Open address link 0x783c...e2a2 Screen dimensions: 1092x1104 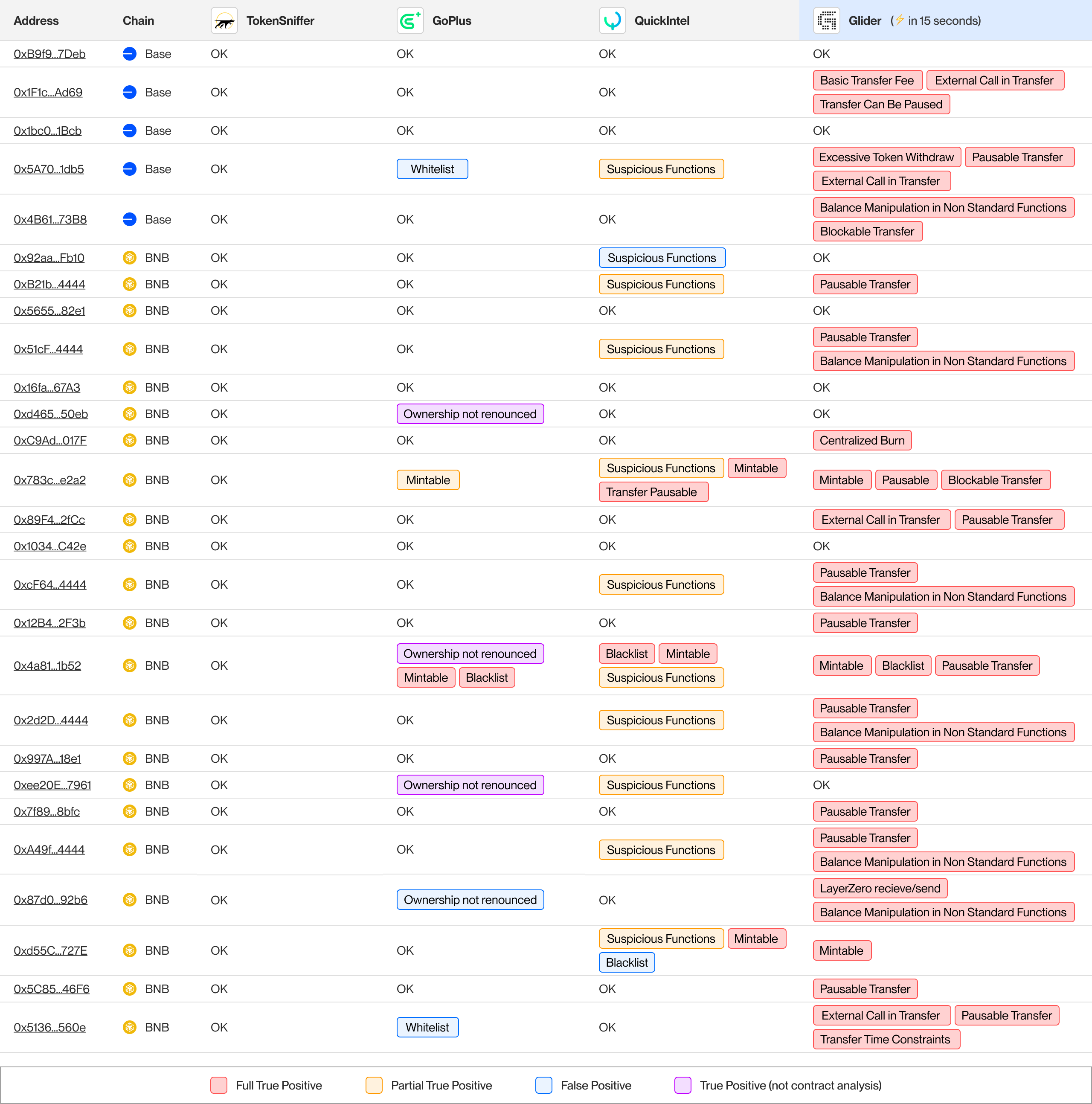[x=50, y=480]
